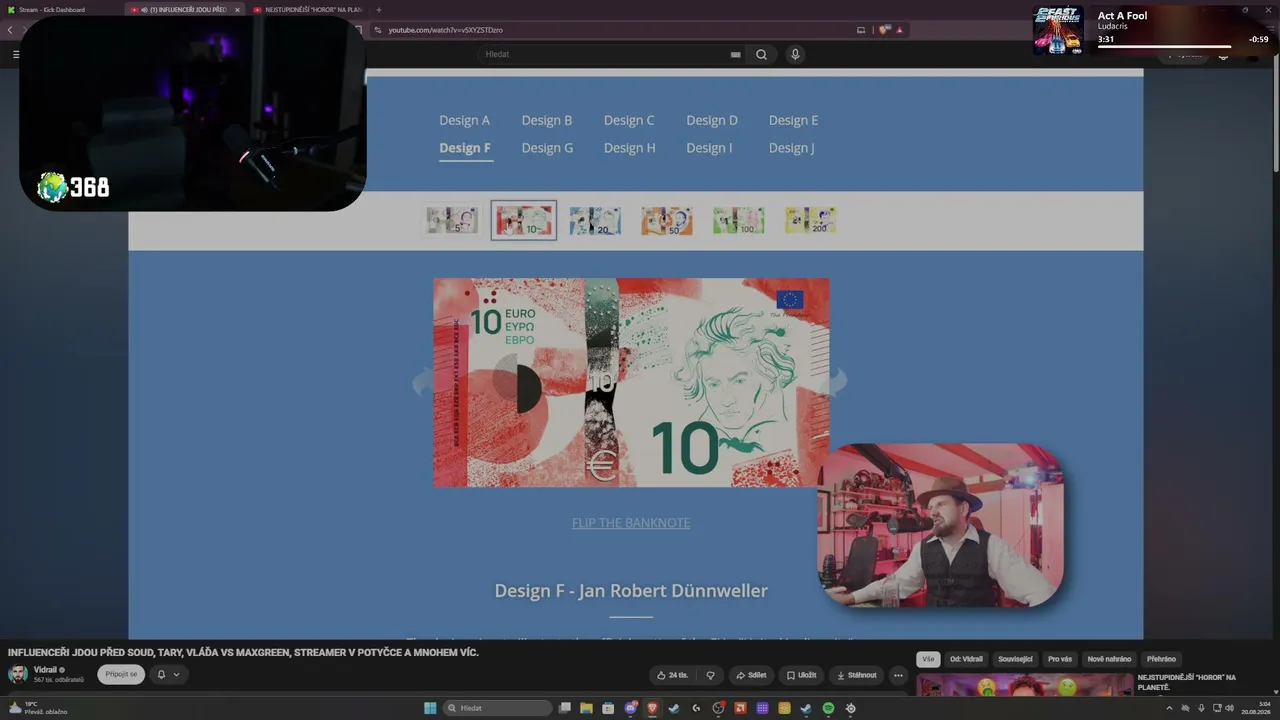1280x720 pixels.
Task: Close the INFLUENCEŘI JDOU PŘED tab
Action: [x=237, y=10]
